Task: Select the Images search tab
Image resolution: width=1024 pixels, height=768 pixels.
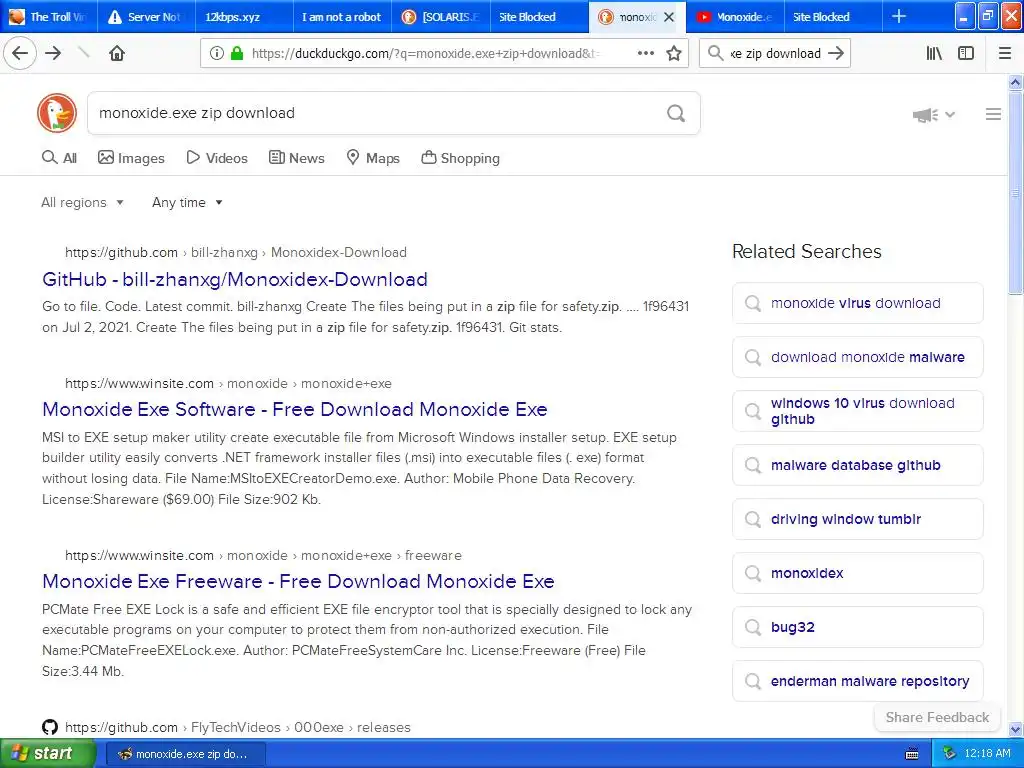Action: click(131, 158)
